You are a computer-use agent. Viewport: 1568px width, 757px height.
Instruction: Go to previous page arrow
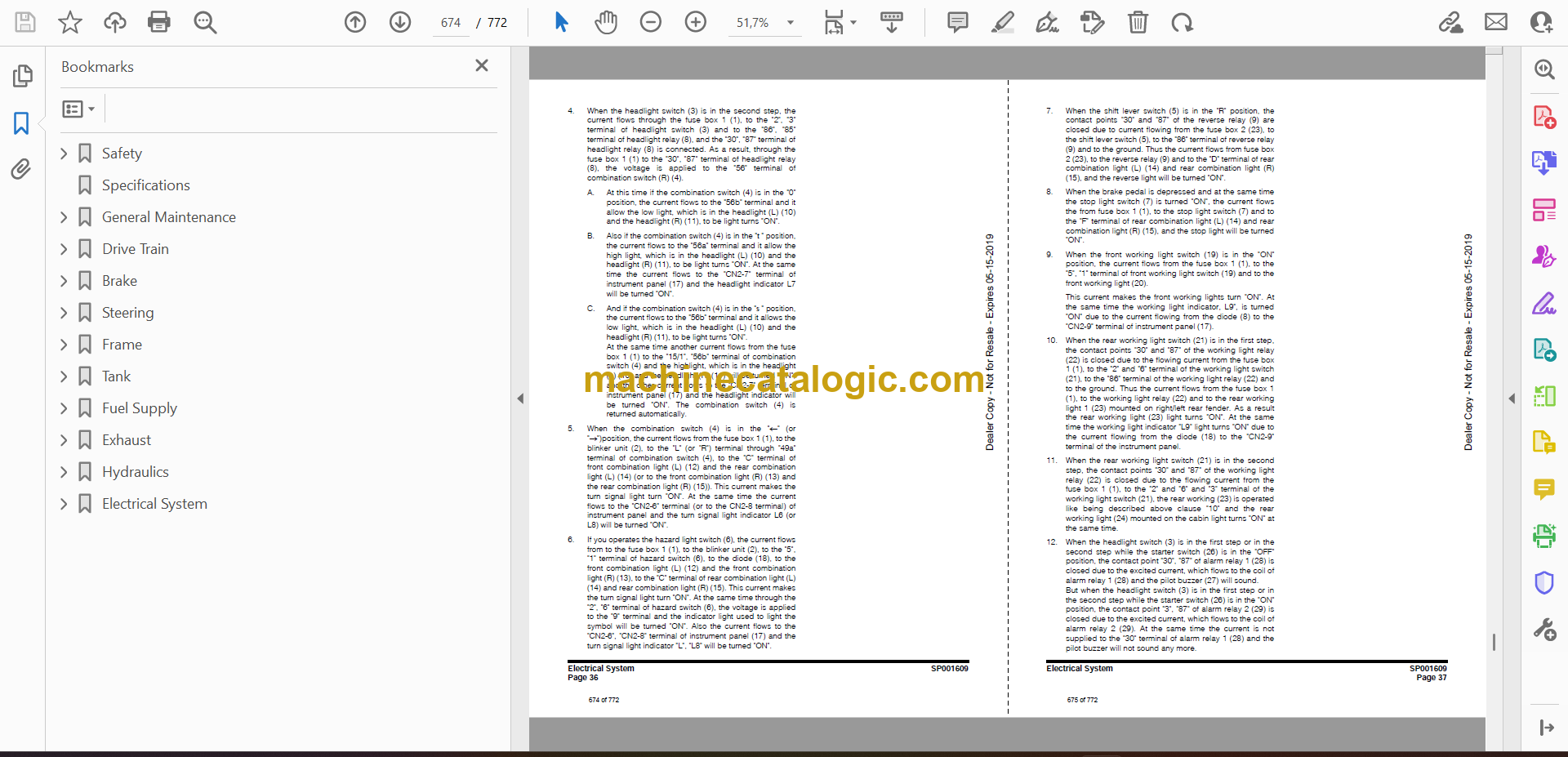[x=355, y=22]
